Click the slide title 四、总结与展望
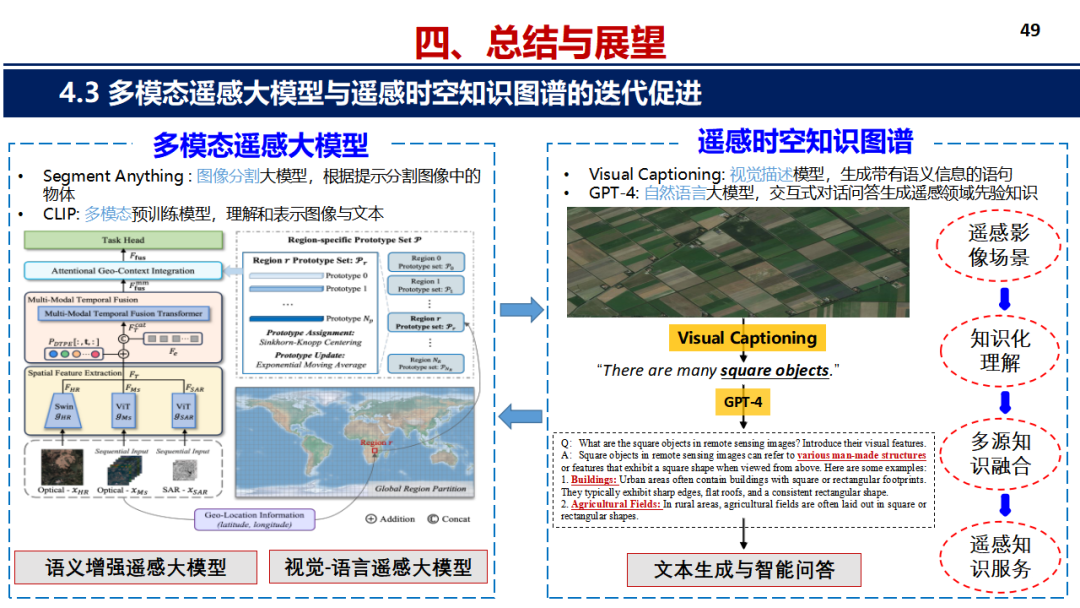The width and height of the screenshot is (1080, 608). tap(541, 43)
